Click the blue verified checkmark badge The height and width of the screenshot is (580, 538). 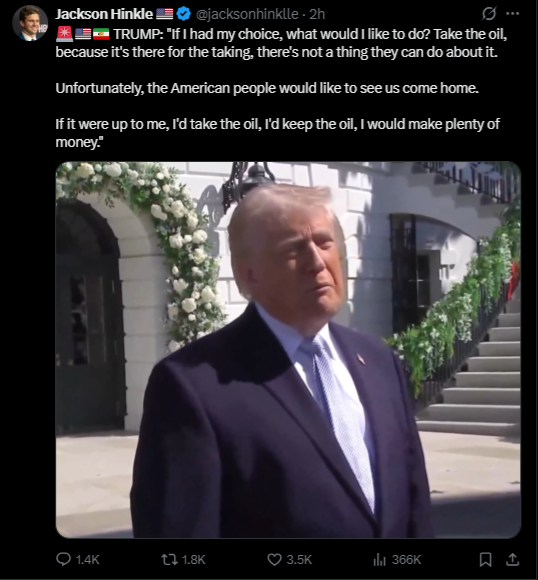pos(184,14)
